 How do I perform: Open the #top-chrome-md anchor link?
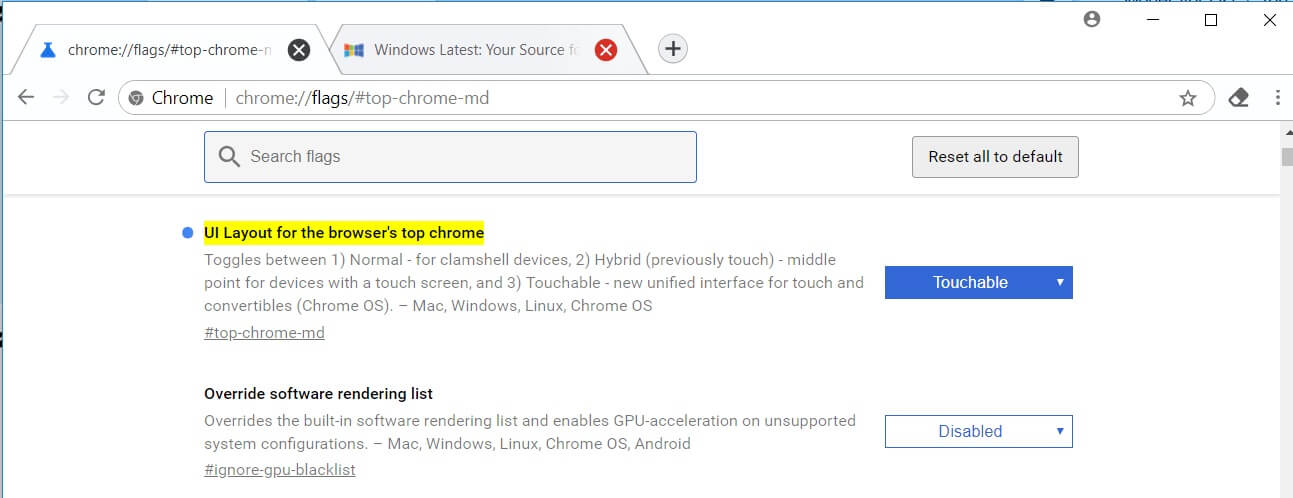point(264,332)
